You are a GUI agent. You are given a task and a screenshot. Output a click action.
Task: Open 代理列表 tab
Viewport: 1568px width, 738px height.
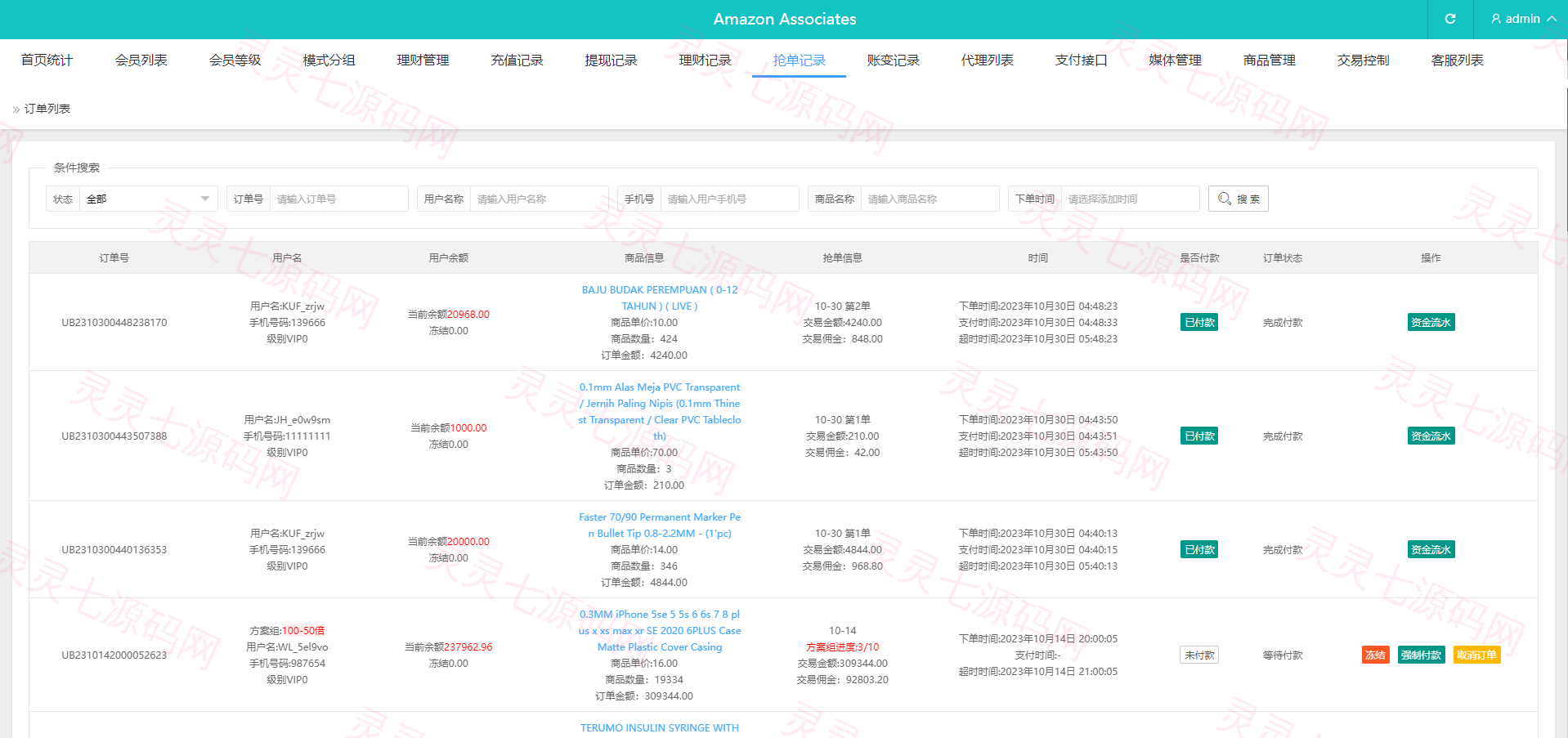tap(987, 60)
